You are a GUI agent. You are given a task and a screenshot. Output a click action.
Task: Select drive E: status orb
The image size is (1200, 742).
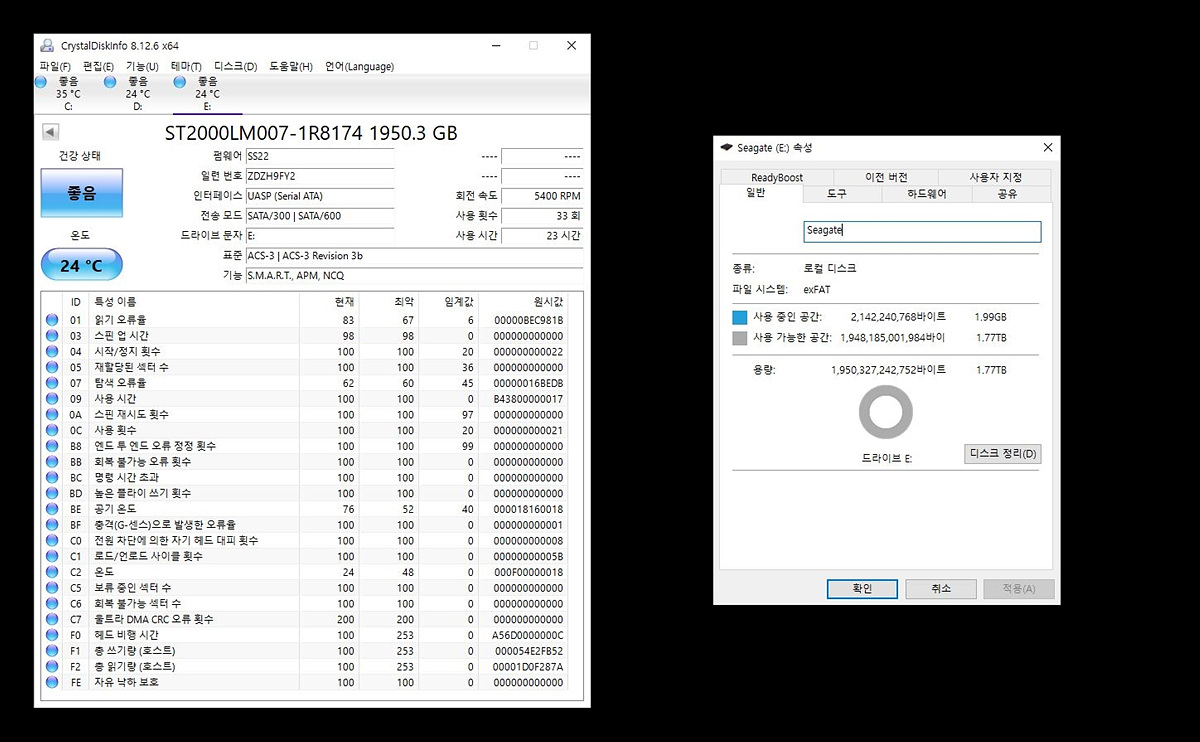180,82
